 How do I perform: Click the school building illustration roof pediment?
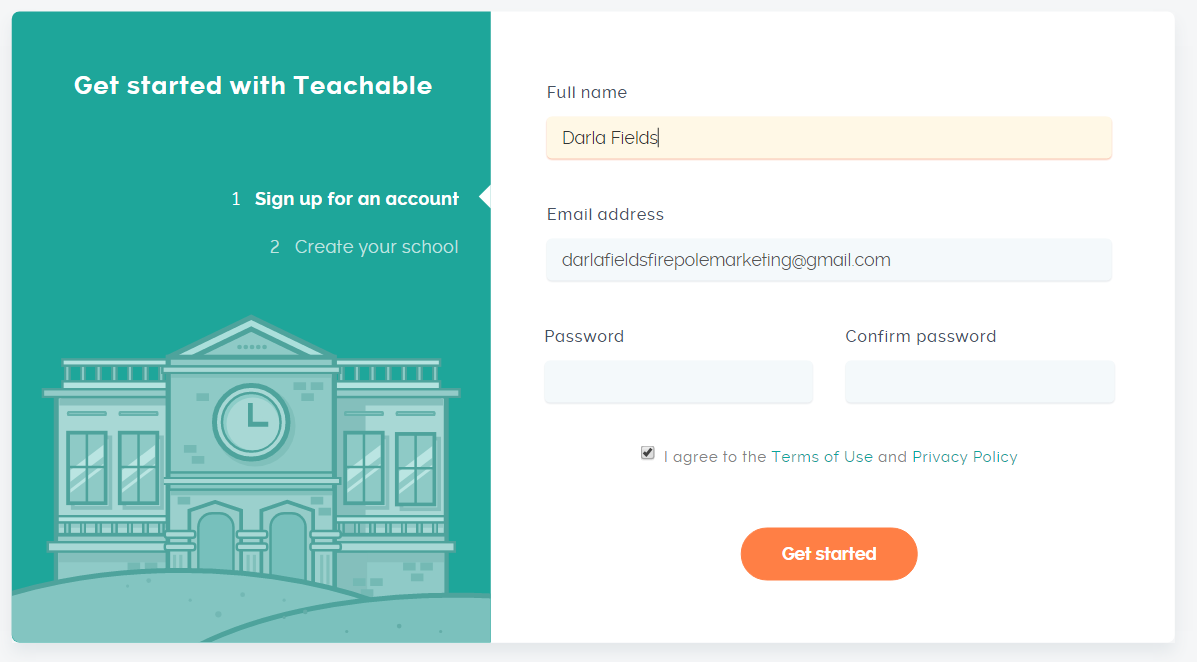click(251, 338)
